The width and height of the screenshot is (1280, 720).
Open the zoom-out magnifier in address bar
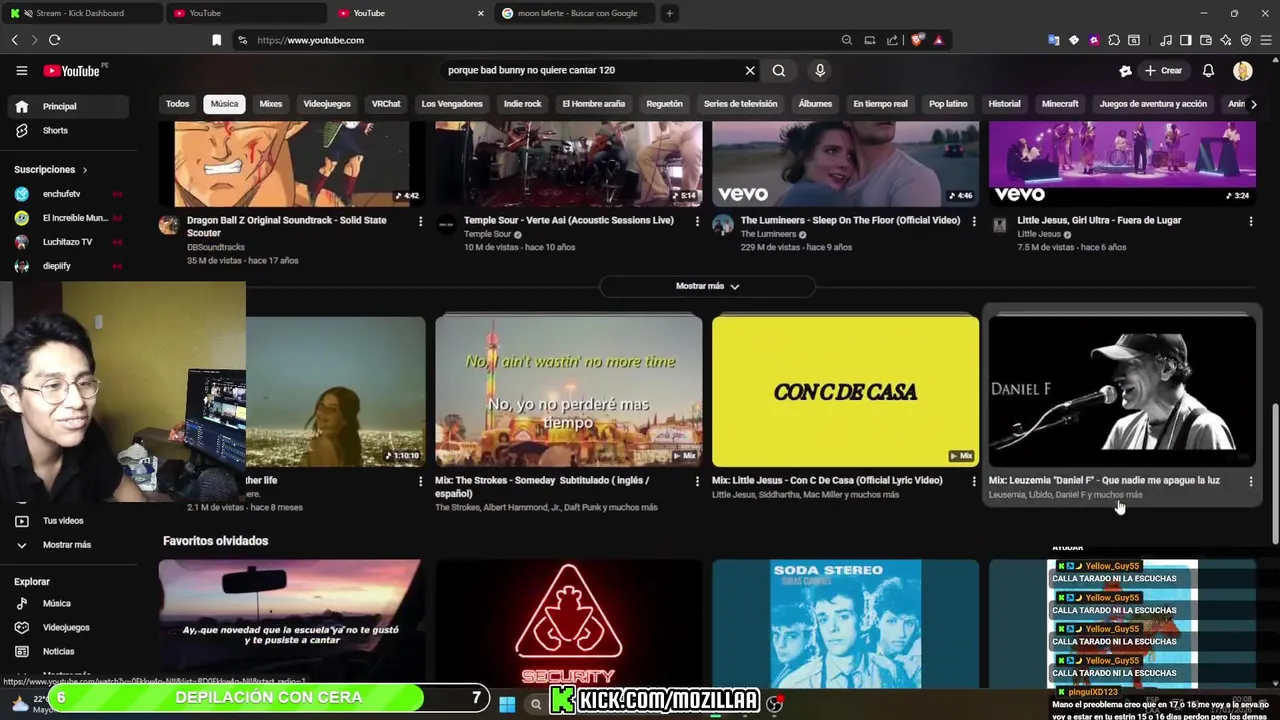click(847, 40)
